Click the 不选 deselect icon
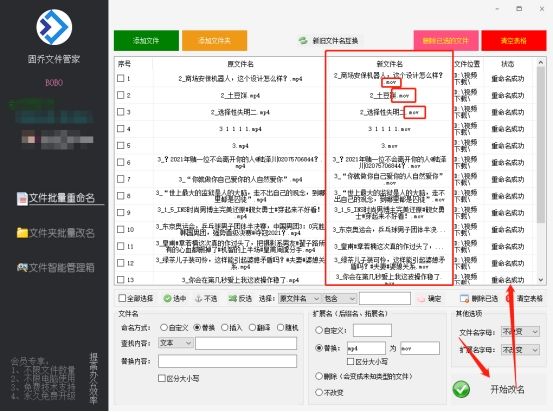Image resolution: width=553 pixels, height=412 pixels. tap(199, 299)
